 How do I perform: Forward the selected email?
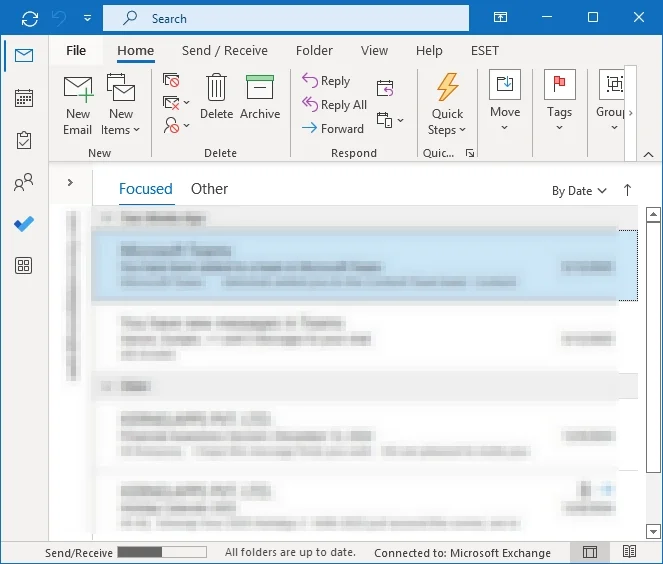[333, 129]
